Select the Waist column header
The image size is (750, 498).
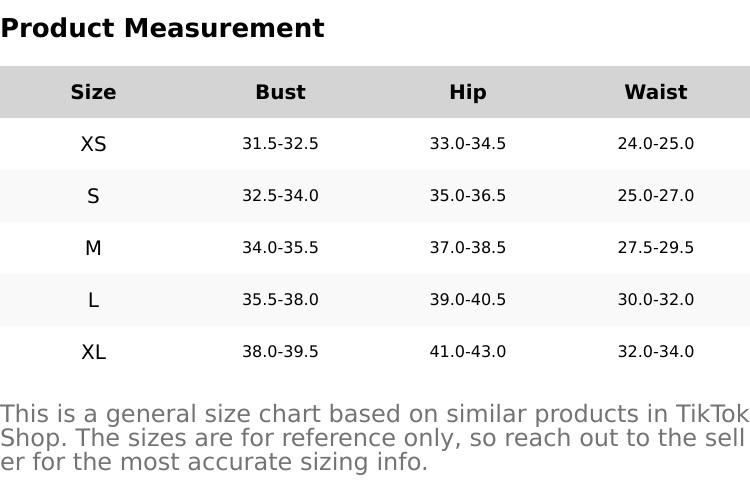point(655,93)
